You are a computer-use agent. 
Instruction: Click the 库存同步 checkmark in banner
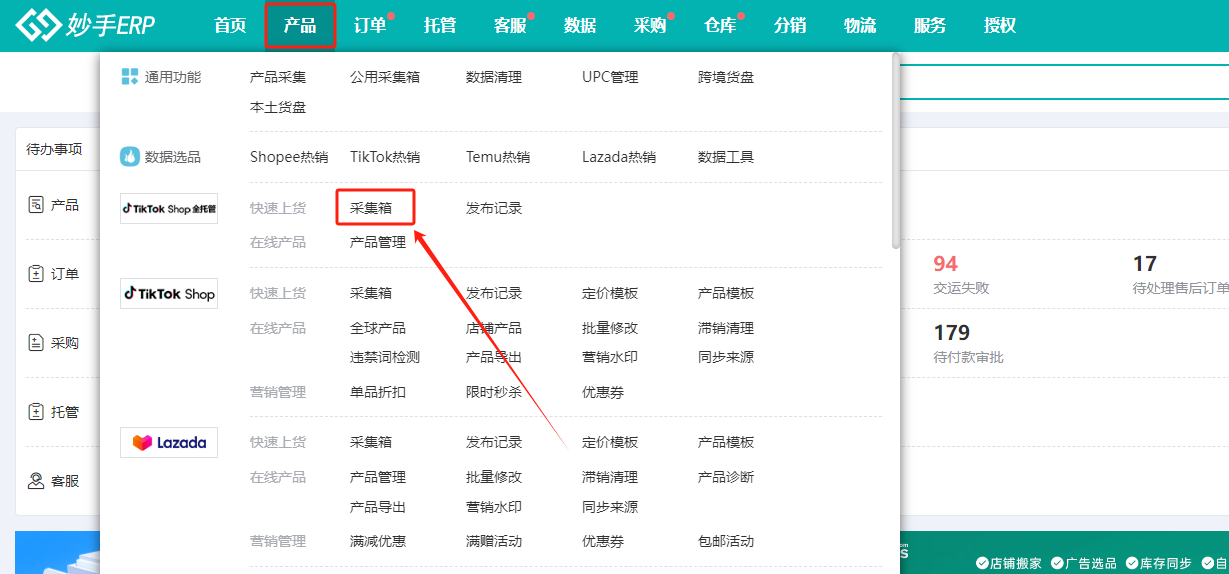click(1132, 563)
